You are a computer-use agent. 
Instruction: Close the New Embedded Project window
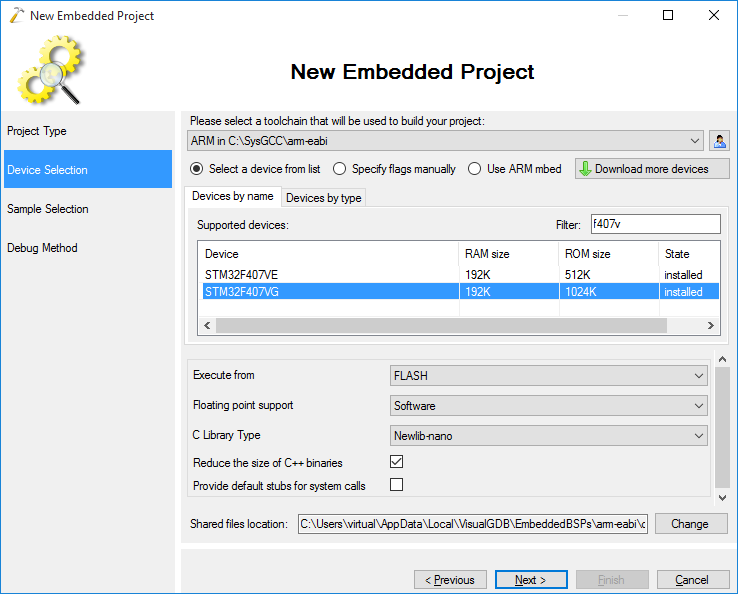coord(714,15)
